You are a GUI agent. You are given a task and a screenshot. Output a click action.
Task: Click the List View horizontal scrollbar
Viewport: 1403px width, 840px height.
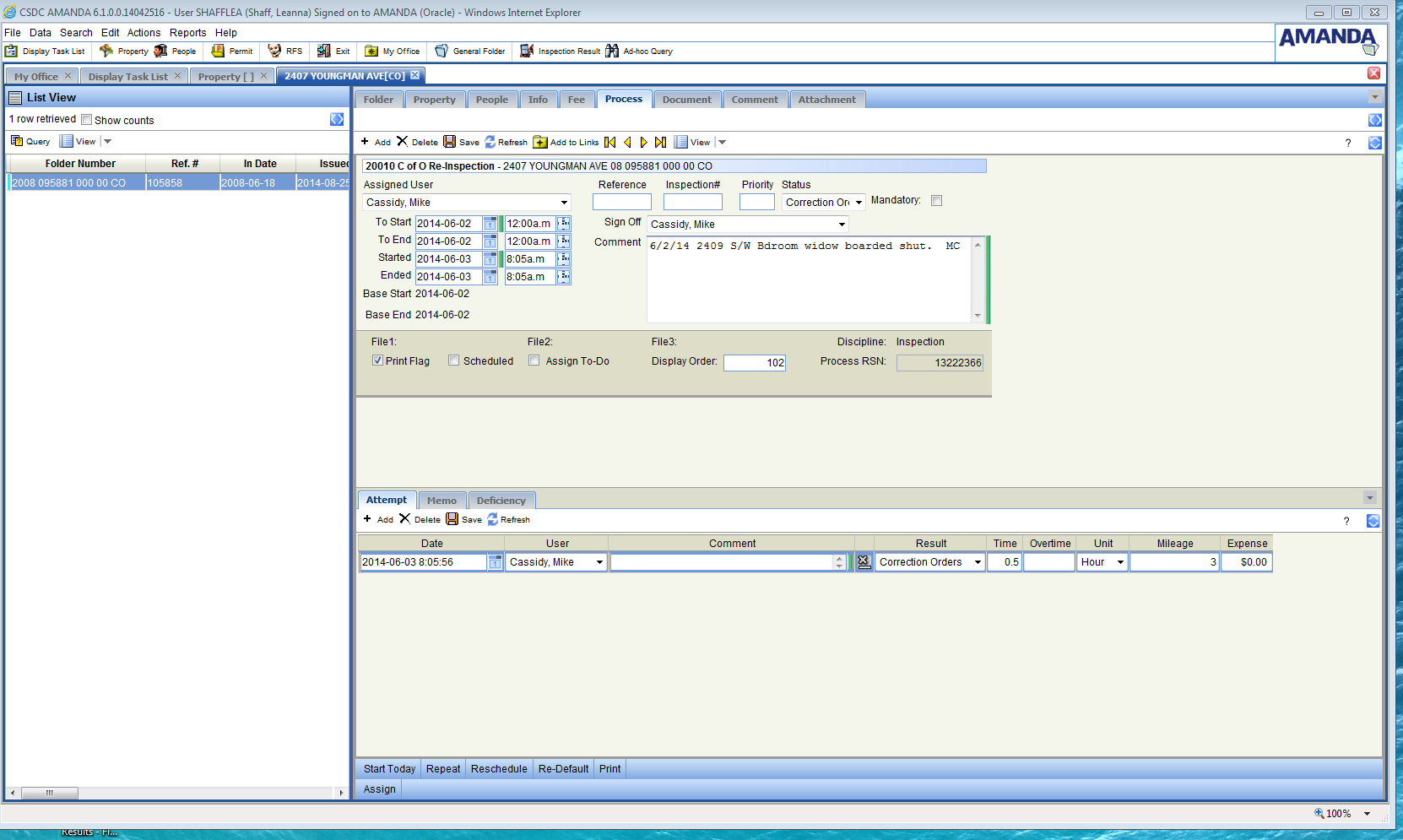point(49,793)
